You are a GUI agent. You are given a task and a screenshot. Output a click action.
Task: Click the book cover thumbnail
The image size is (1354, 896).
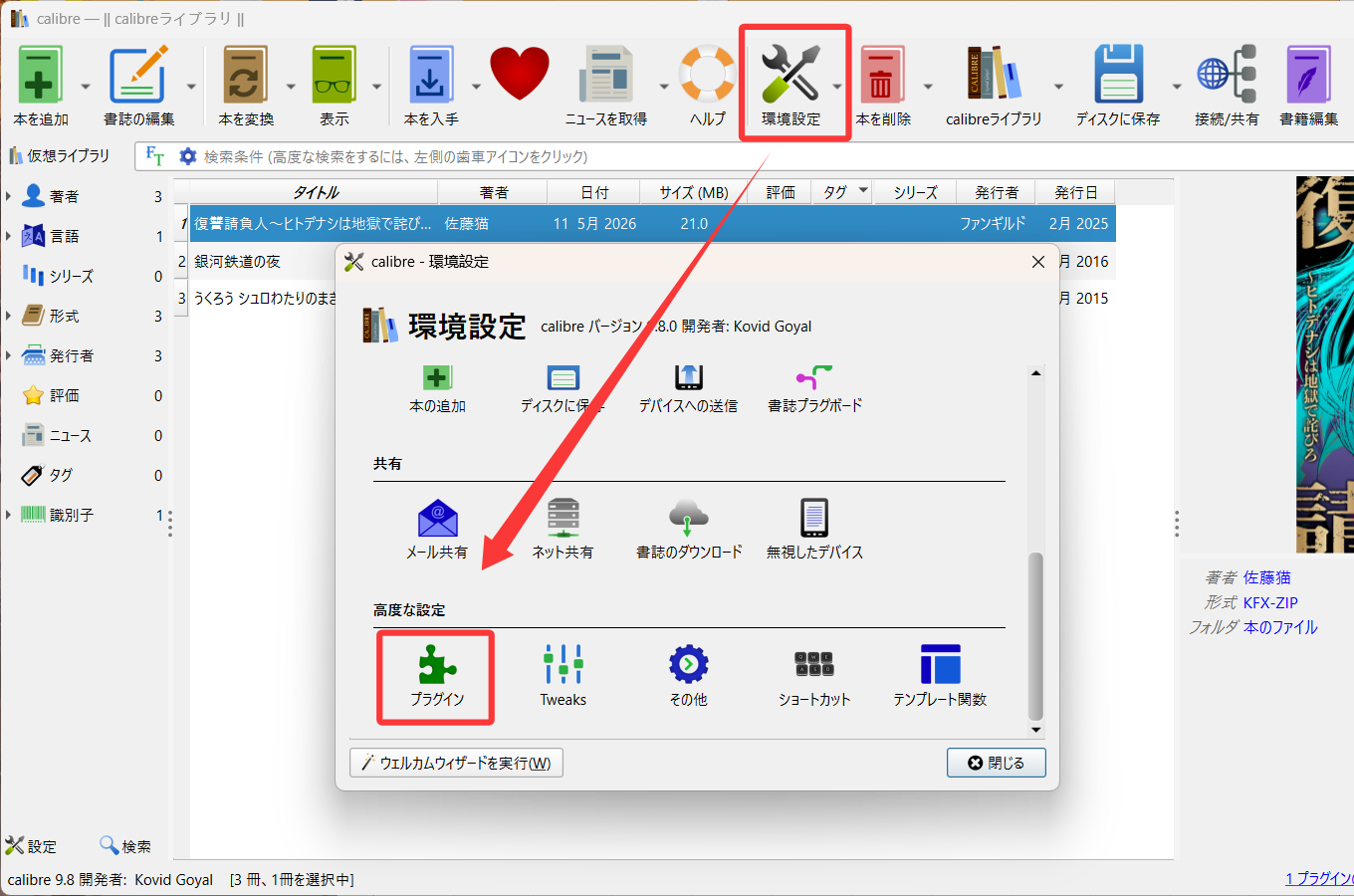click(x=1324, y=364)
